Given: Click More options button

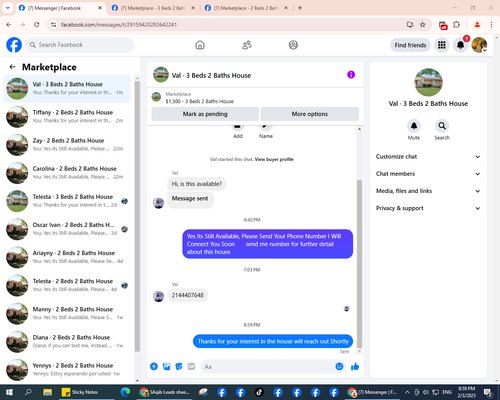Looking at the screenshot, I should click(310, 114).
